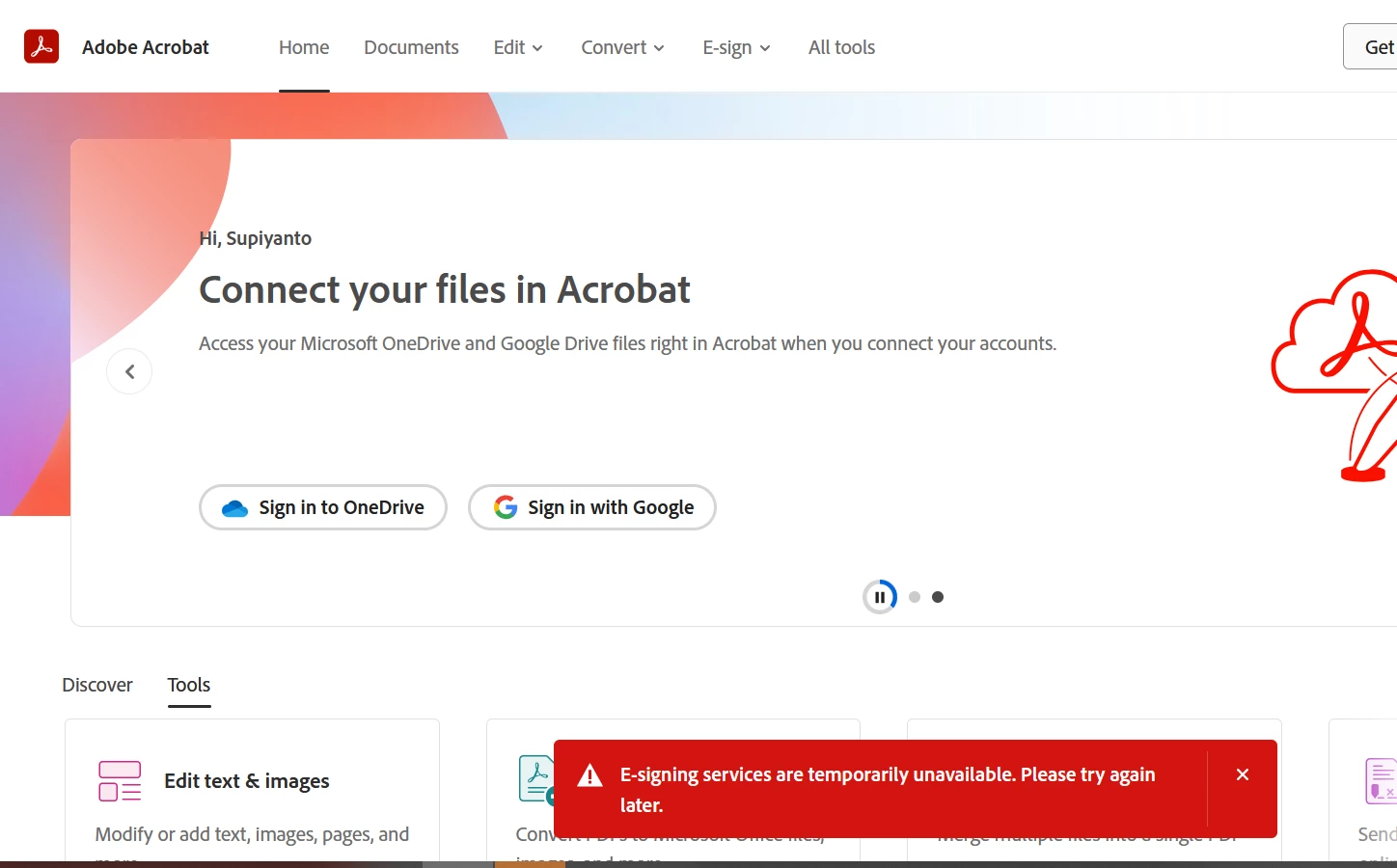1397x868 pixels.
Task: Open All tools in top navigation
Action: click(x=841, y=47)
